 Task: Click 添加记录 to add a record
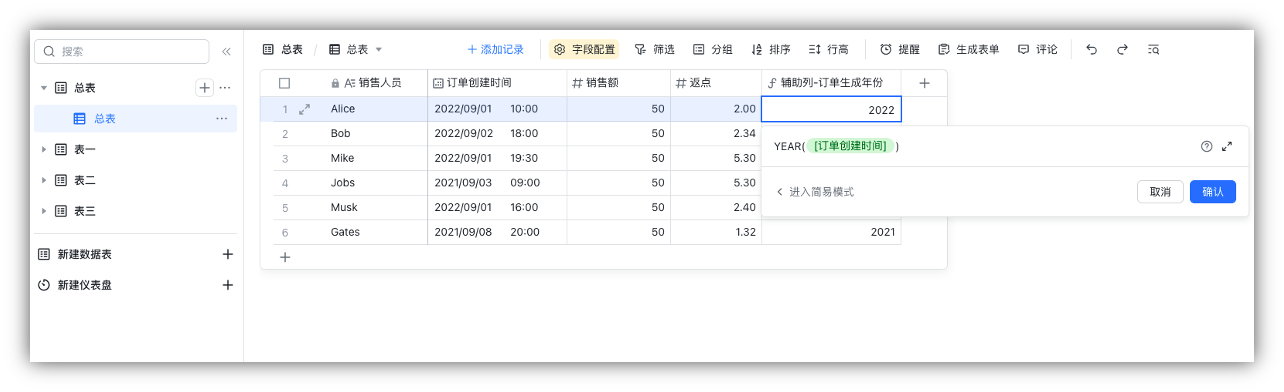495,49
